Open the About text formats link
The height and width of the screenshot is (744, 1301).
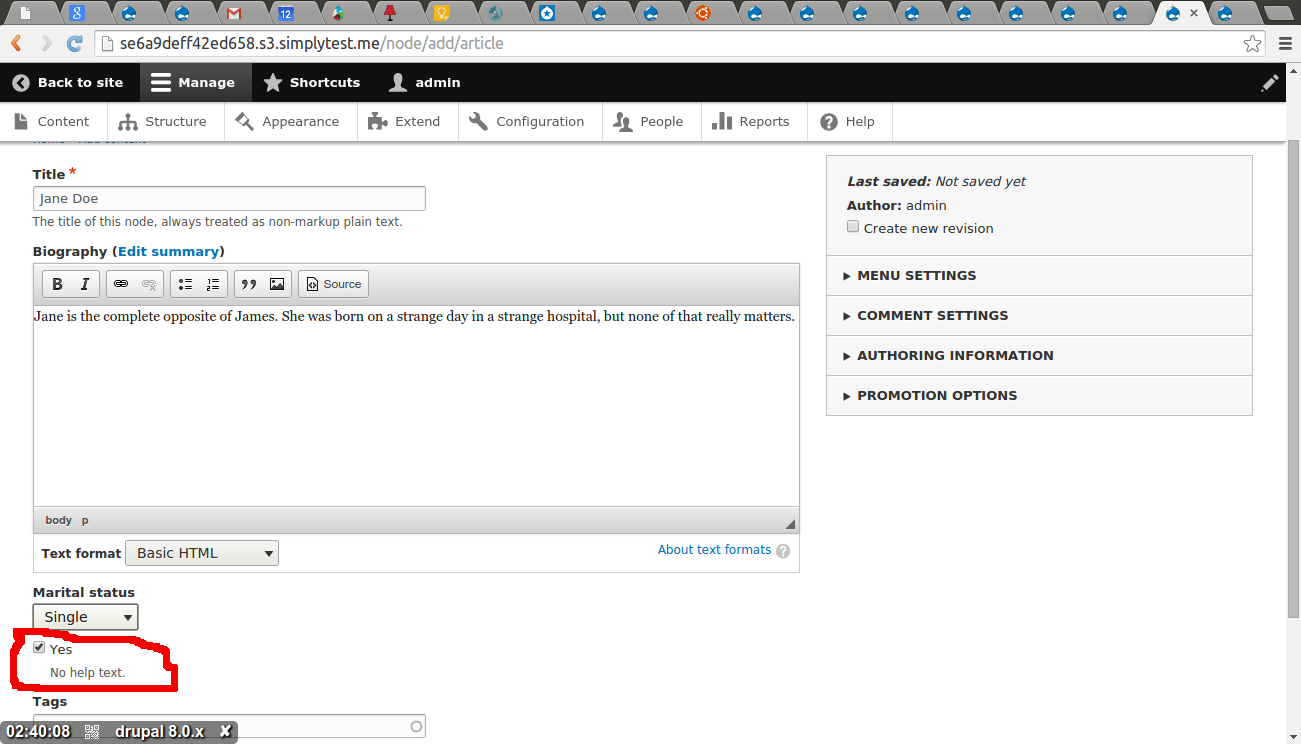coord(714,549)
